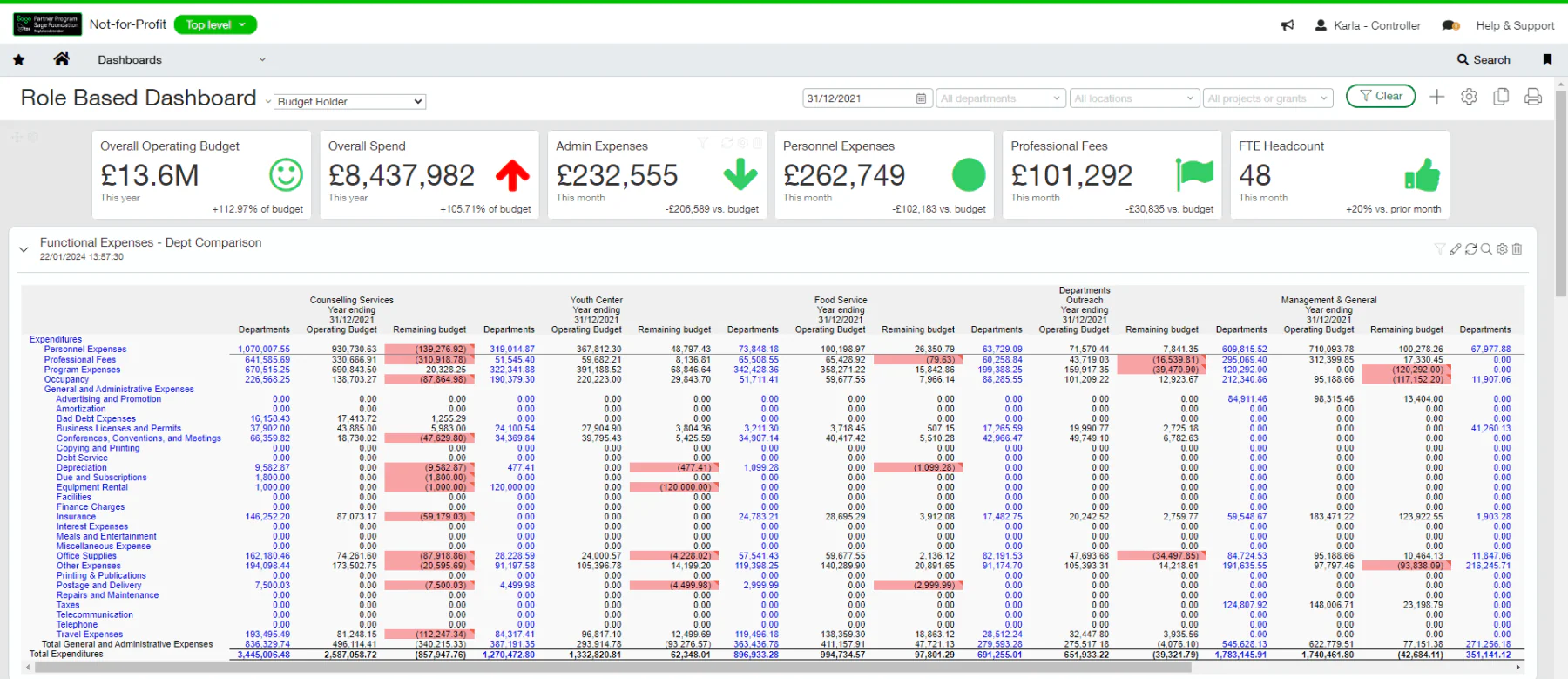Open Search in the navigation bar
The image size is (1568, 679).
tap(1484, 59)
